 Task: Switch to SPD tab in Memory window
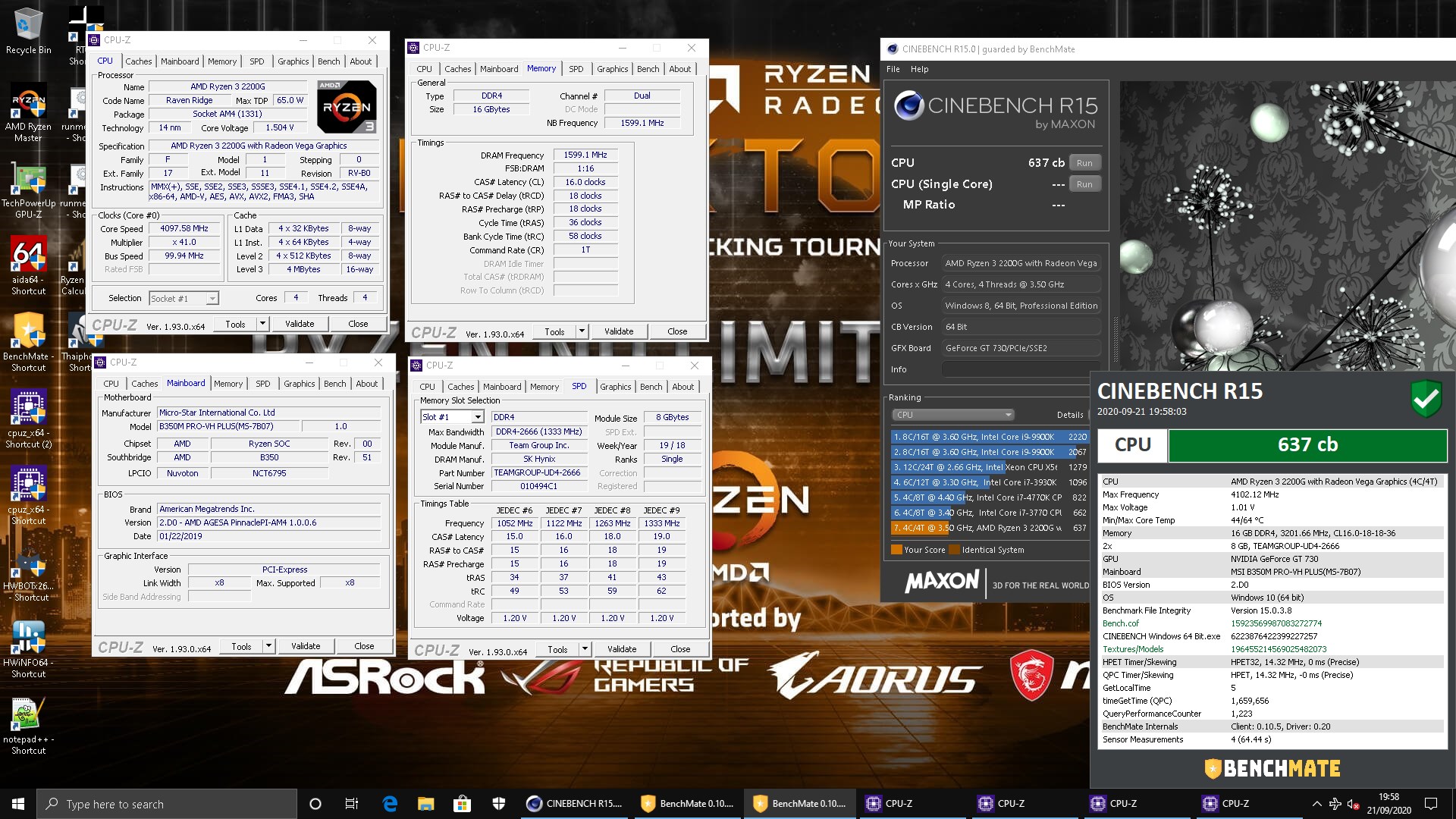[576, 69]
